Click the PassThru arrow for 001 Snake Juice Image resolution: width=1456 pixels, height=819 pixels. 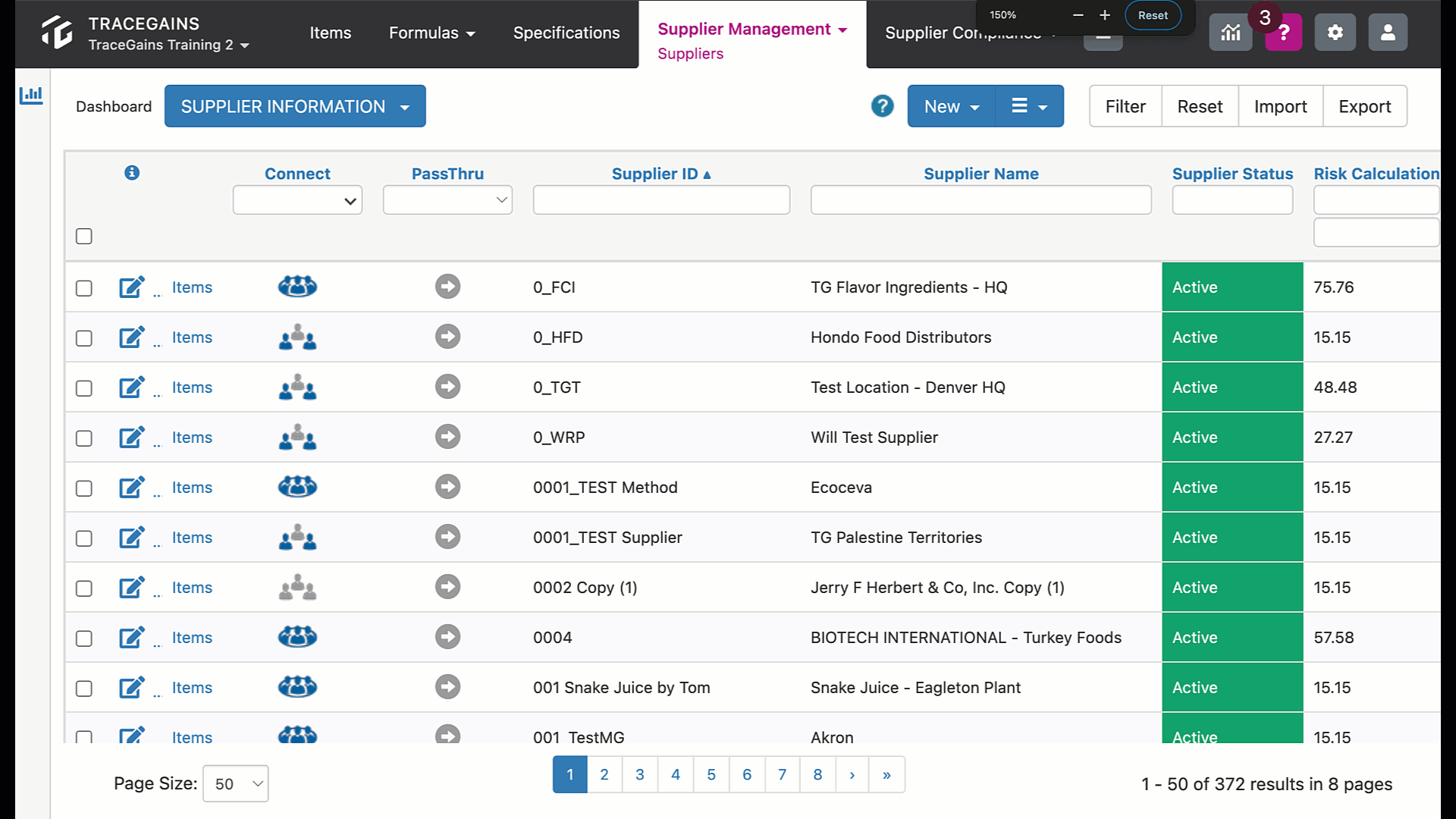(x=447, y=687)
